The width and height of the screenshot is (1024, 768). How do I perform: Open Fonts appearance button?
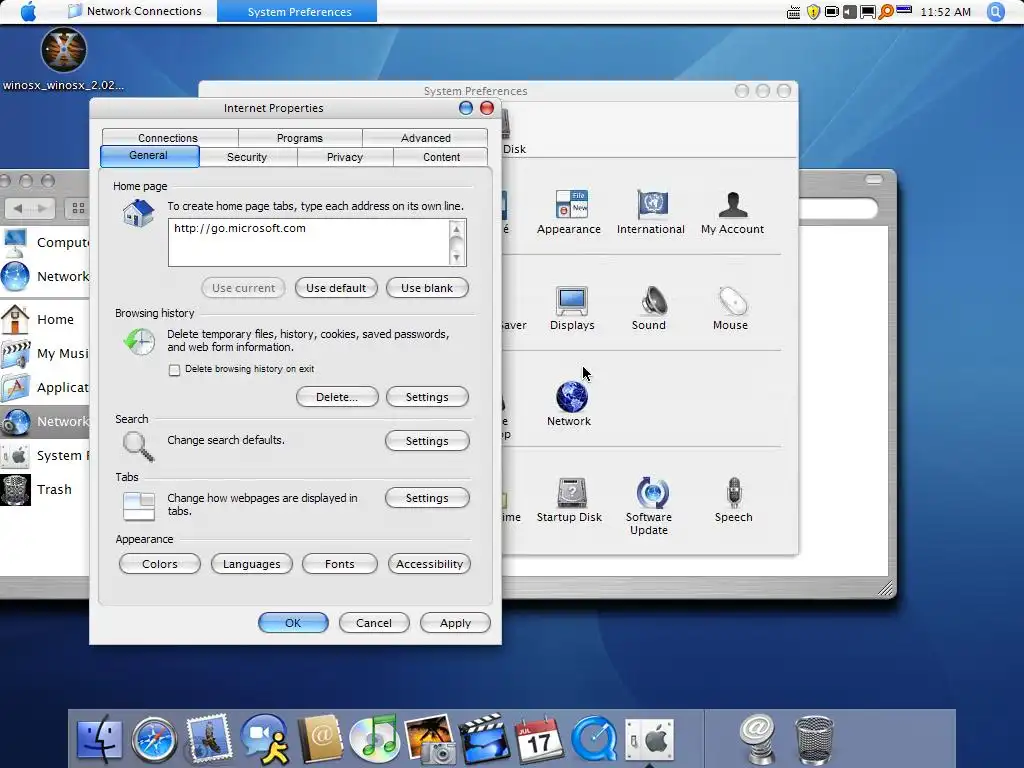(x=340, y=564)
